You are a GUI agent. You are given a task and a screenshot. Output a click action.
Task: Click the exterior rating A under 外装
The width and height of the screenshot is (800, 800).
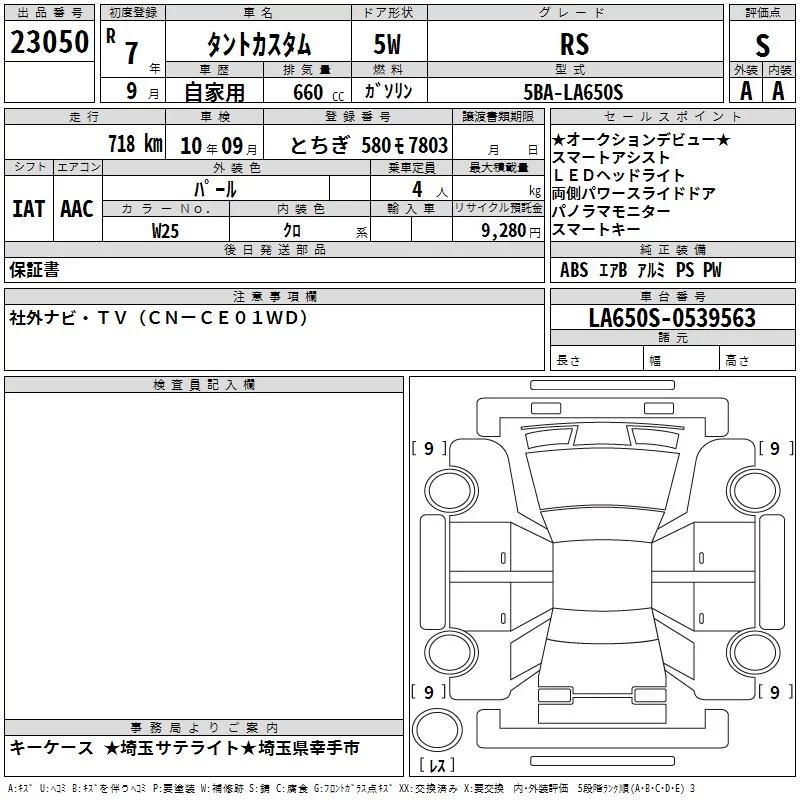click(746, 91)
